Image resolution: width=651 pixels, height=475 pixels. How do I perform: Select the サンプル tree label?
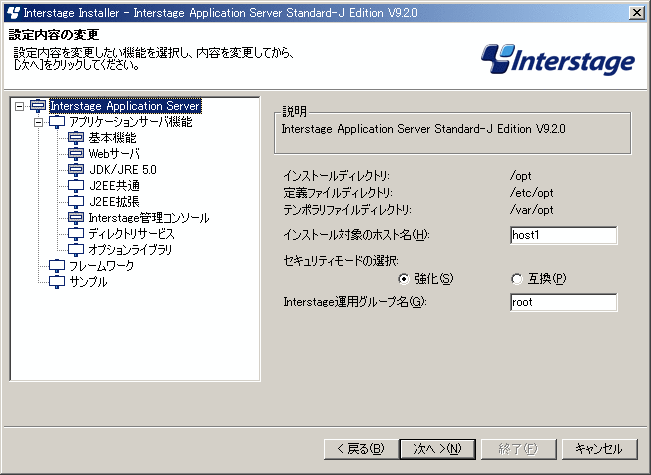[88, 282]
